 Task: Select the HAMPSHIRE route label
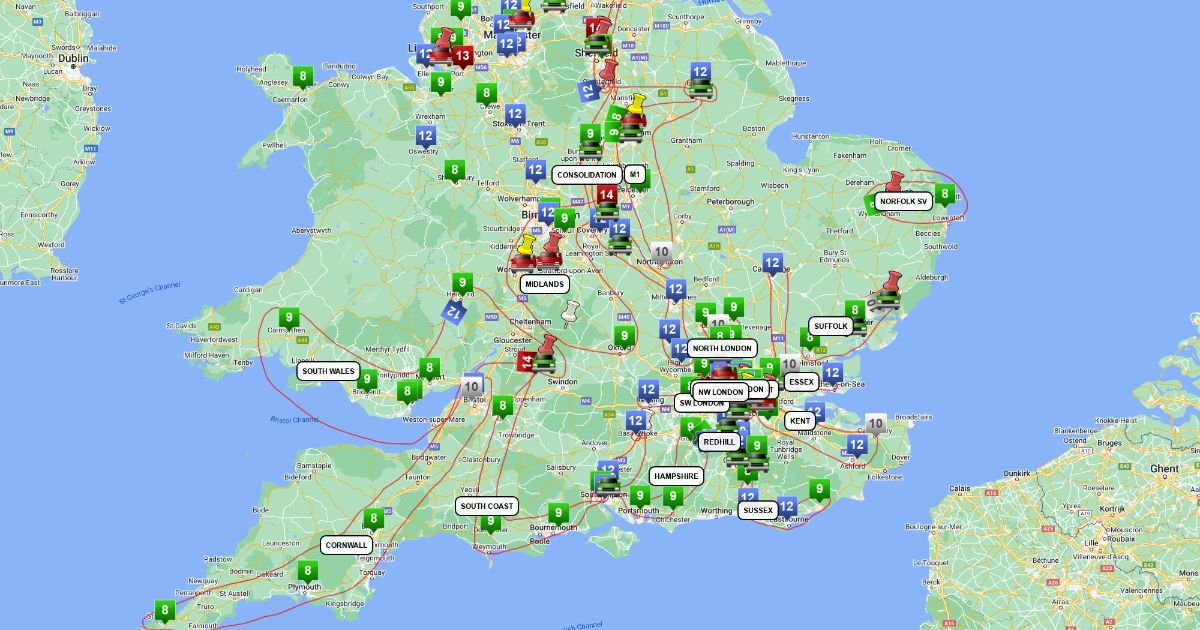pos(676,476)
